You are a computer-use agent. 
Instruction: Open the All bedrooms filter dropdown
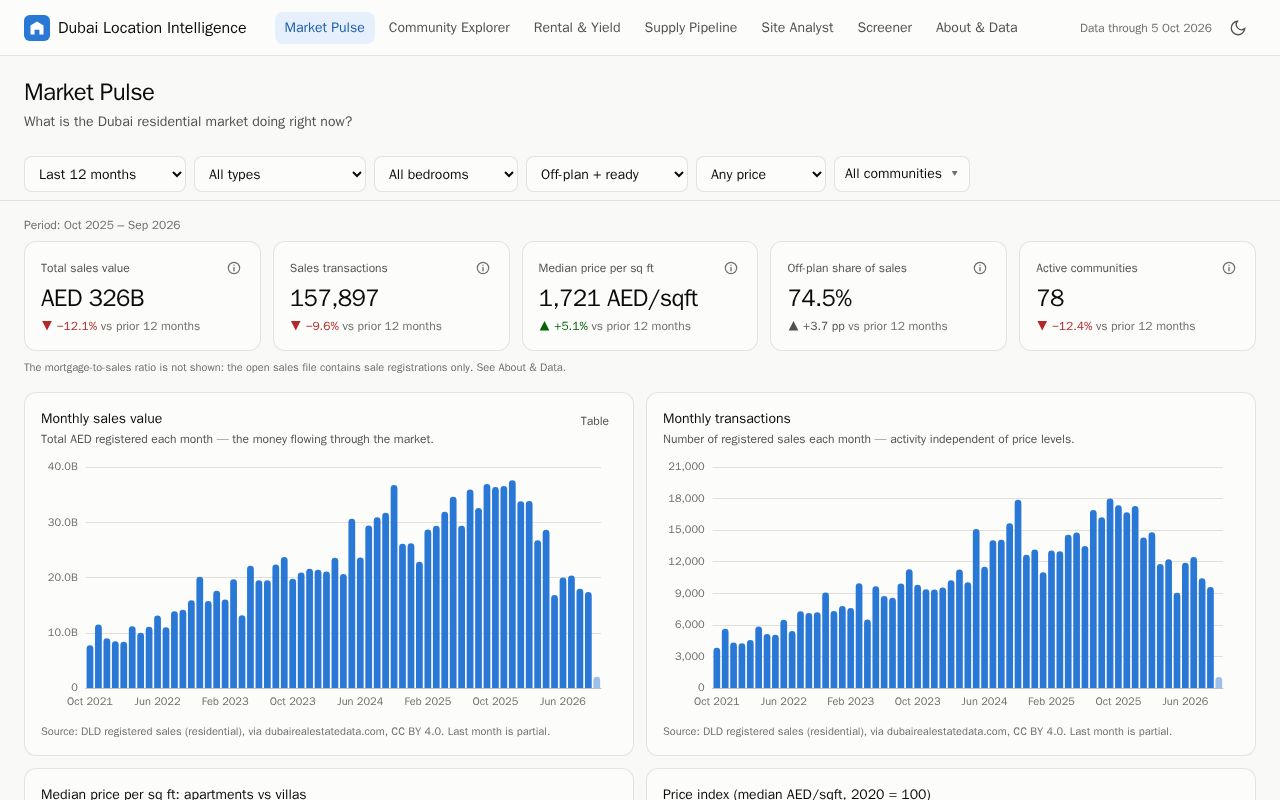[x=446, y=174]
